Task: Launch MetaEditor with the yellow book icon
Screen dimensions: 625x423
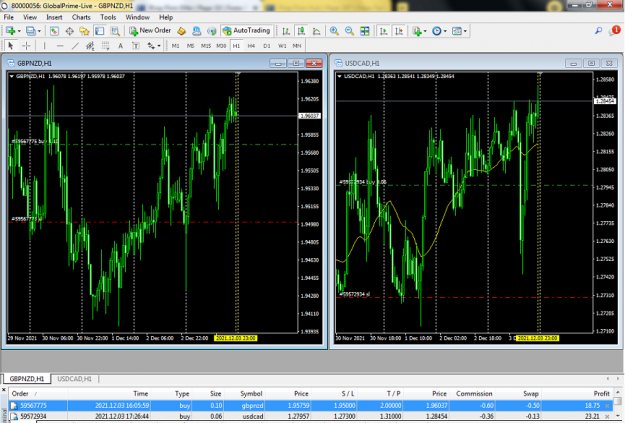Action: pos(181,31)
